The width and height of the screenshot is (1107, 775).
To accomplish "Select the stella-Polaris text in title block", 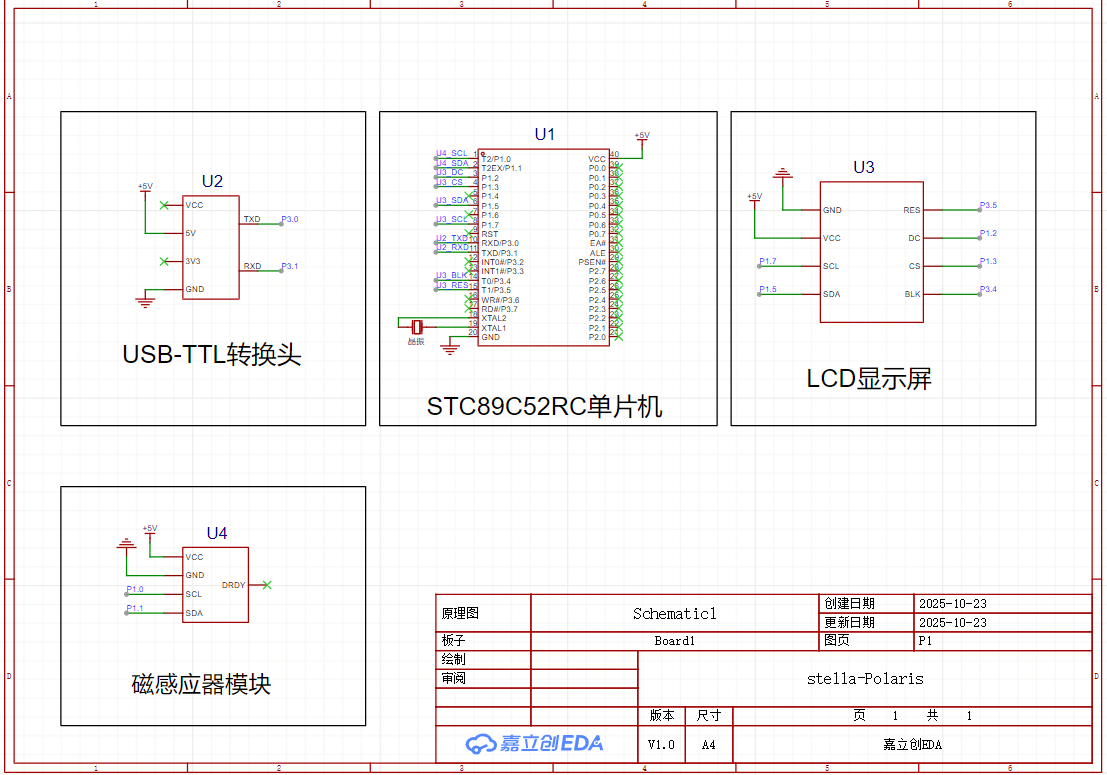I will point(865,678).
